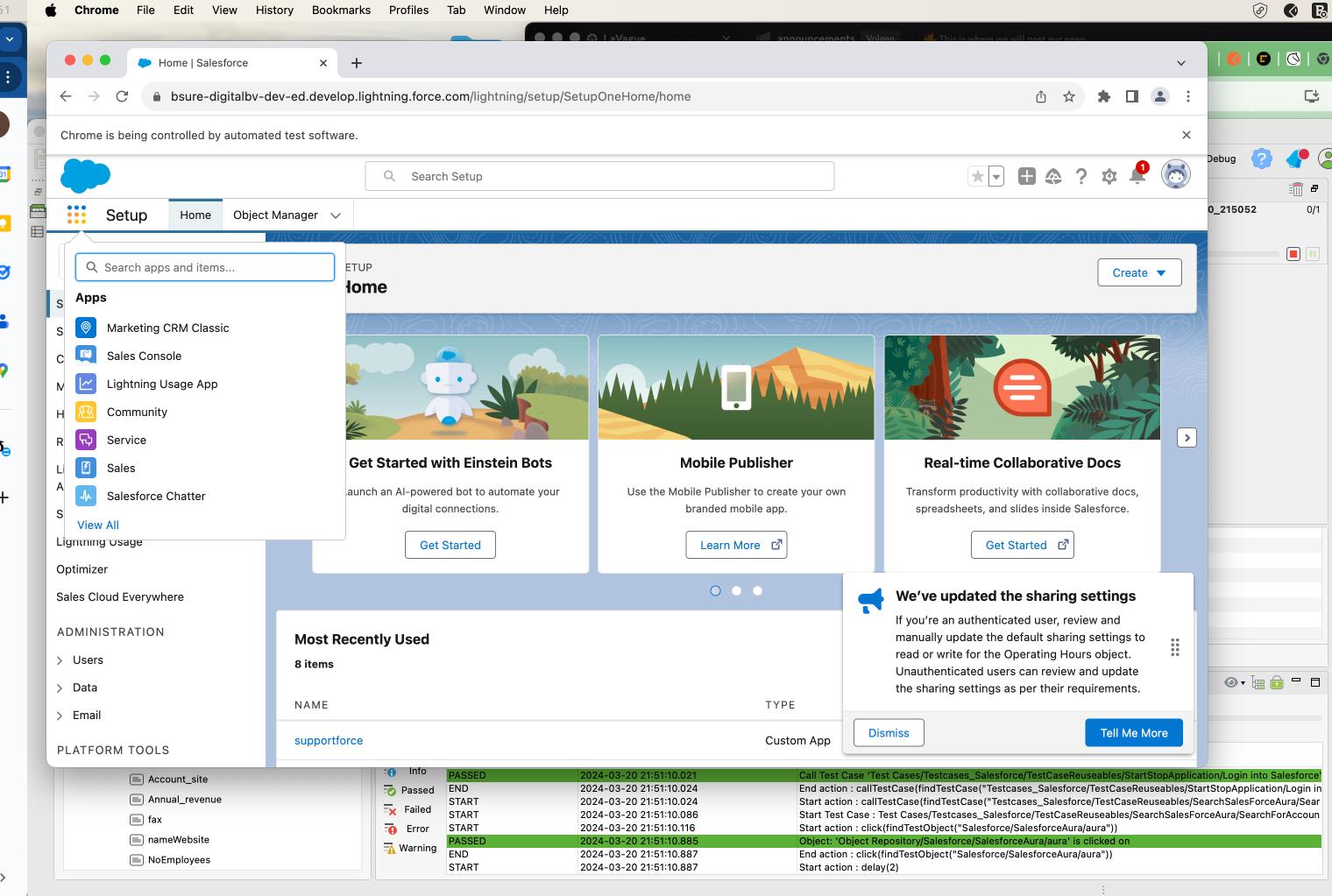The height and width of the screenshot is (896, 1332).
Task: Open Sales Cloud Everywhere in sidebar
Action: tap(120, 597)
